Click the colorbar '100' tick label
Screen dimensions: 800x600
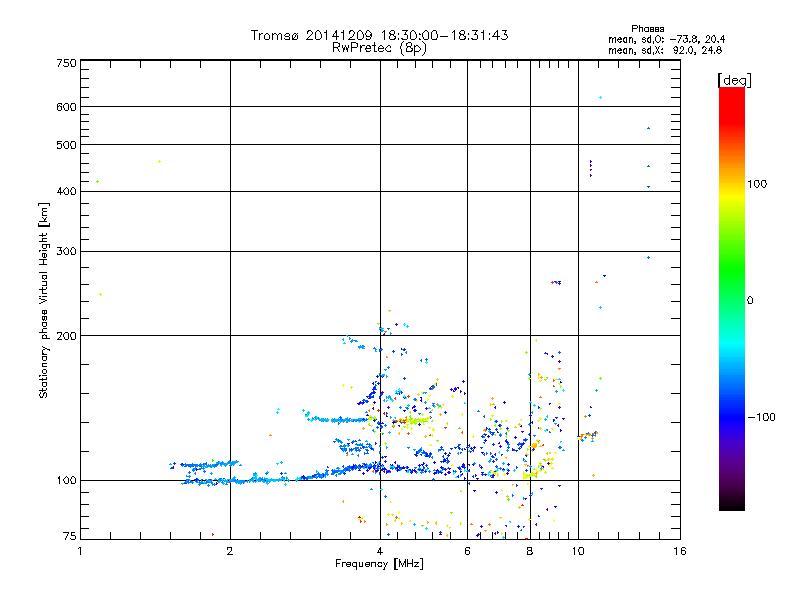(x=757, y=184)
